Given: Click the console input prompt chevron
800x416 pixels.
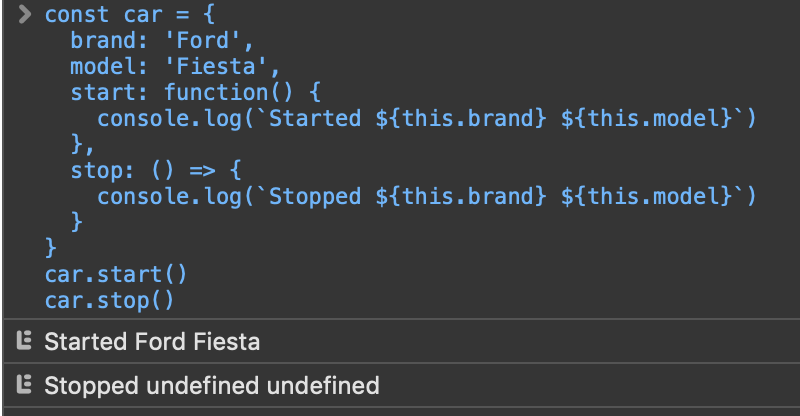Looking at the screenshot, I should (x=25, y=15).
